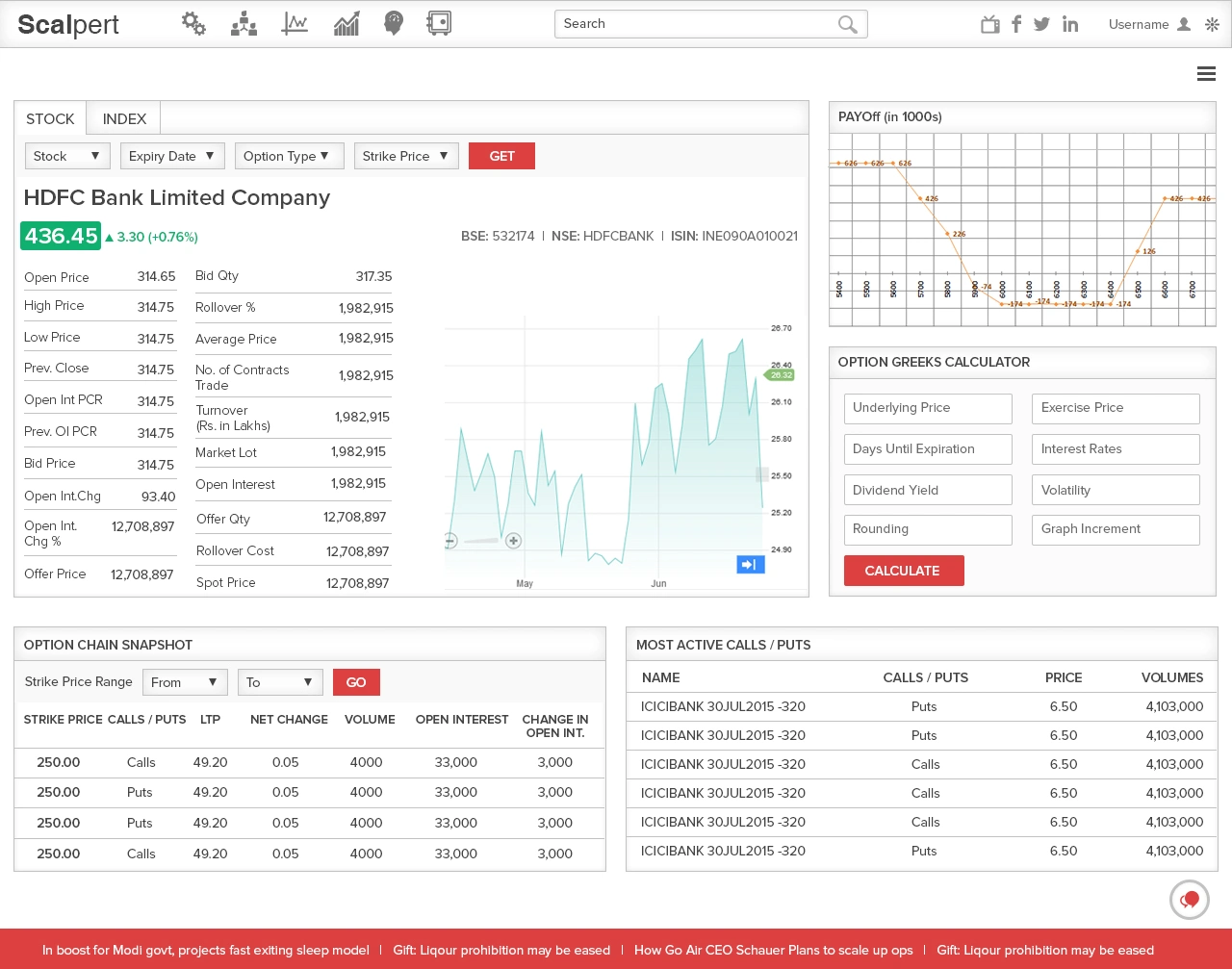Click the chart zoom in plus icon
Viewport: 1232px width, 969px height.
click(514, 541)
